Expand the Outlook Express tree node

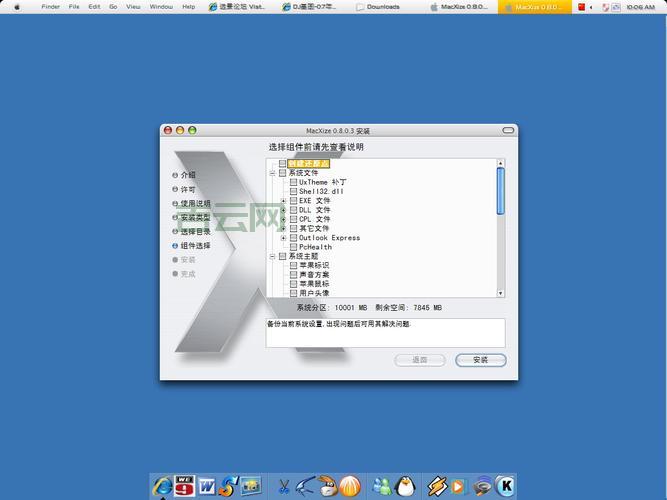point(283,238)
